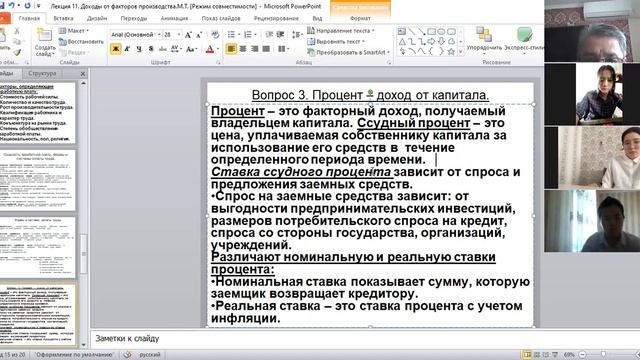Close the slides thumbnail pane
This screenshot has height=360, width=640.
pos(83,74)
